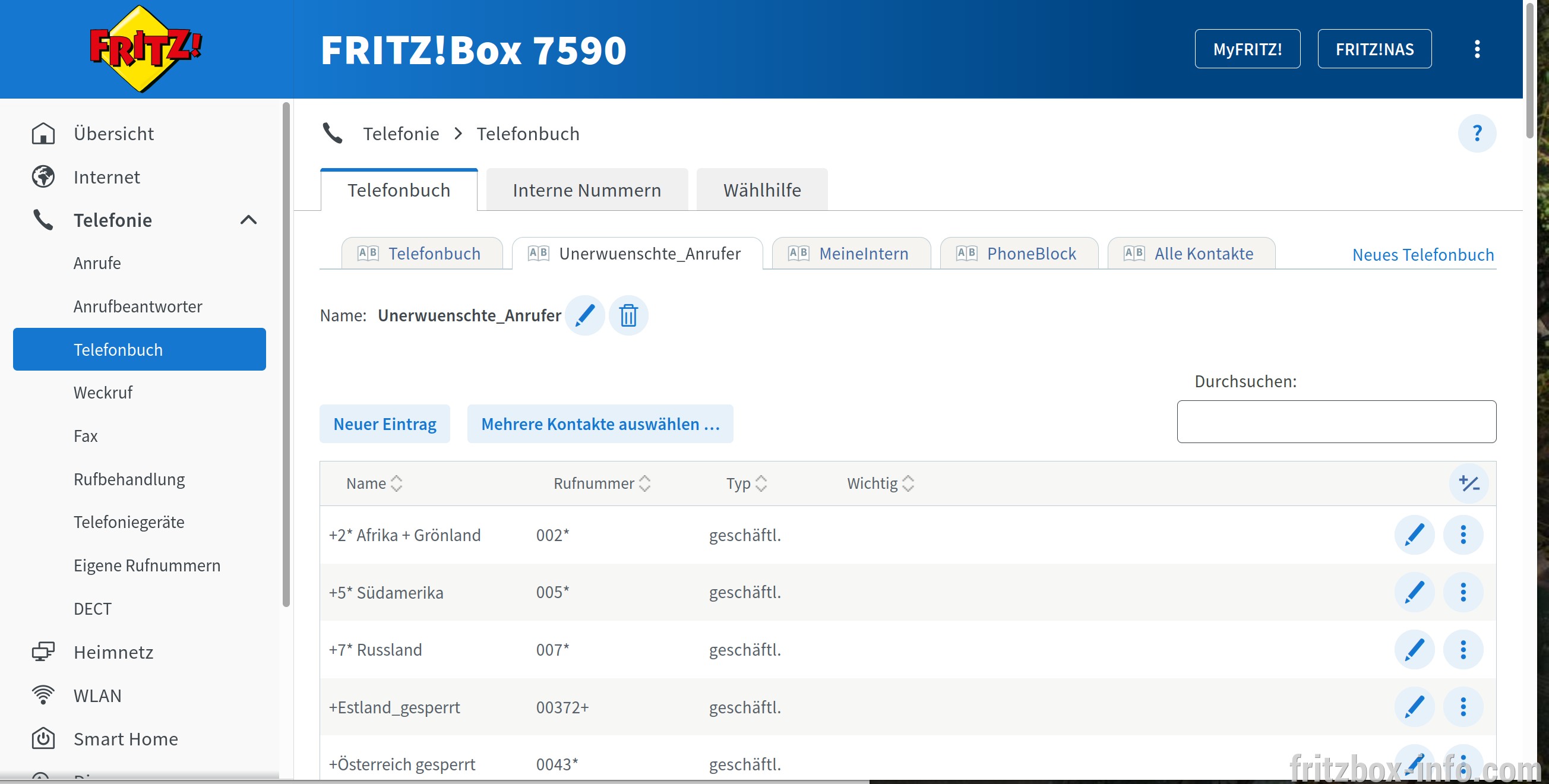Open Eigene Rufnummern in the sidebar
The image size is (1549, 784).
pos(147,565)
